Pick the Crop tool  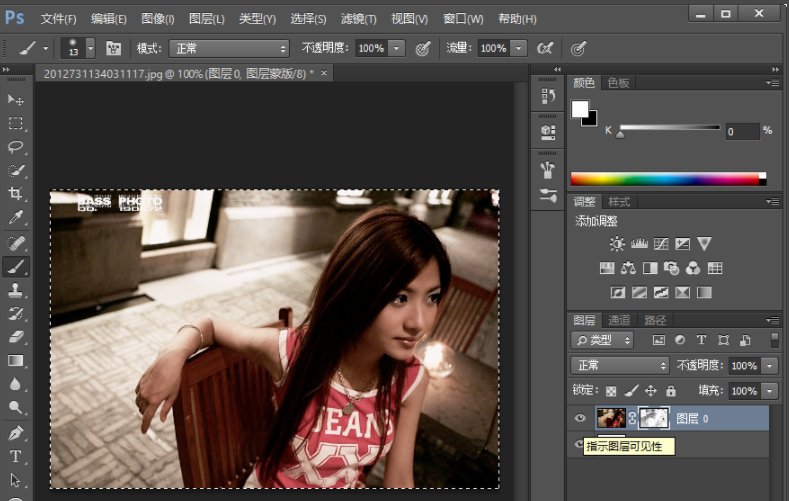[16, 193]
